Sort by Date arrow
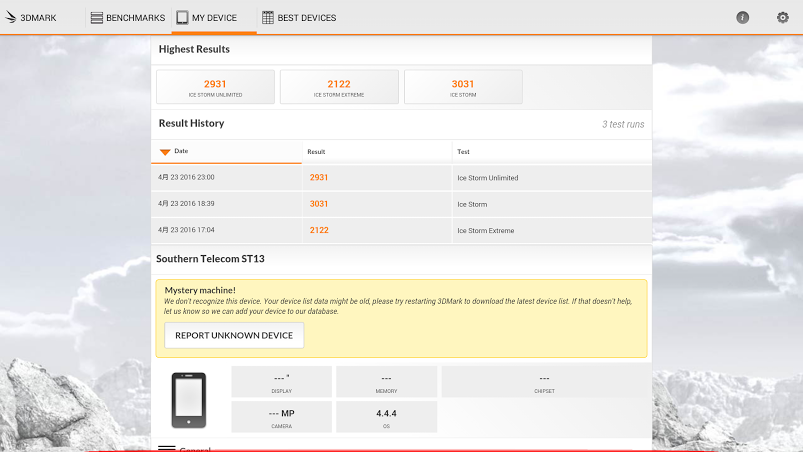This screenshot has width=803, height=452. pos(165,152)
